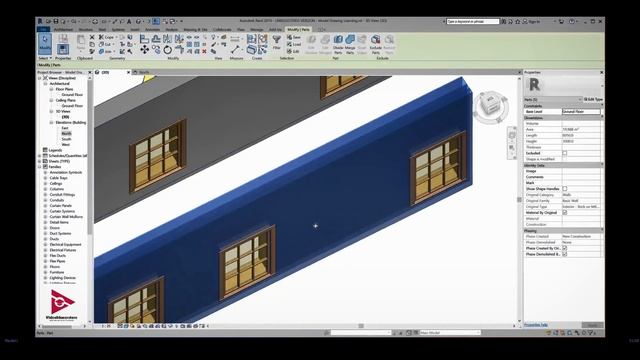Open the Architecture ribbon tab
Viewport: 640px width, 360px height.
tap(63, 29)
